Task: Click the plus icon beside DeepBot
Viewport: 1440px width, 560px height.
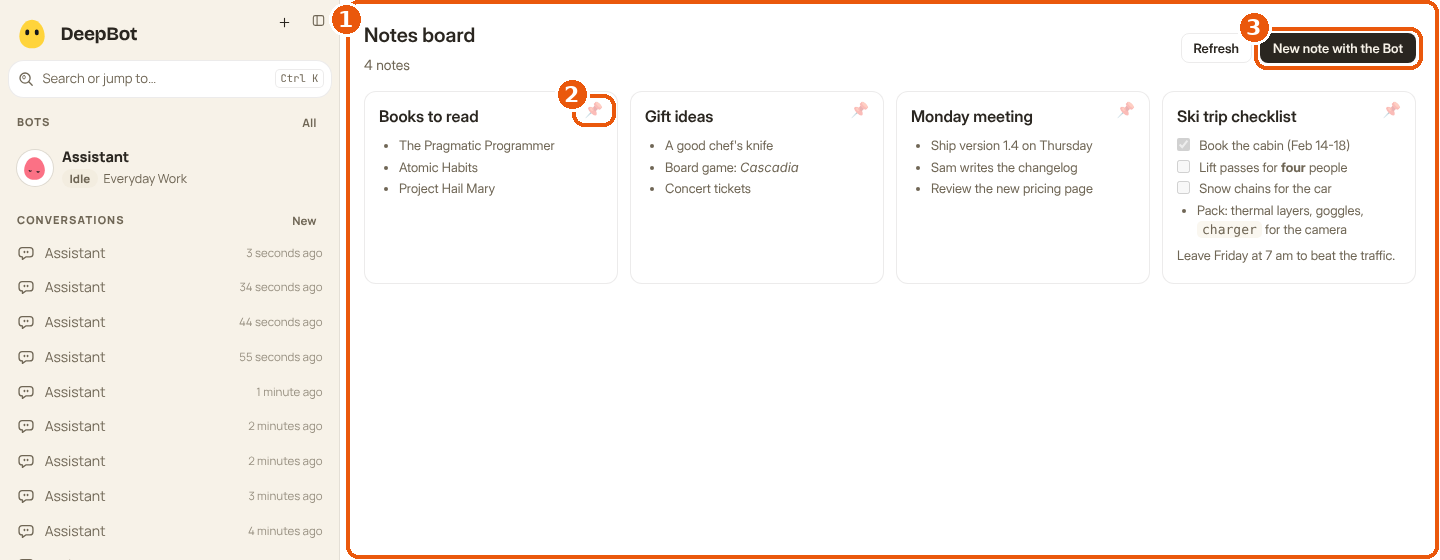Action: coord(284,21)
